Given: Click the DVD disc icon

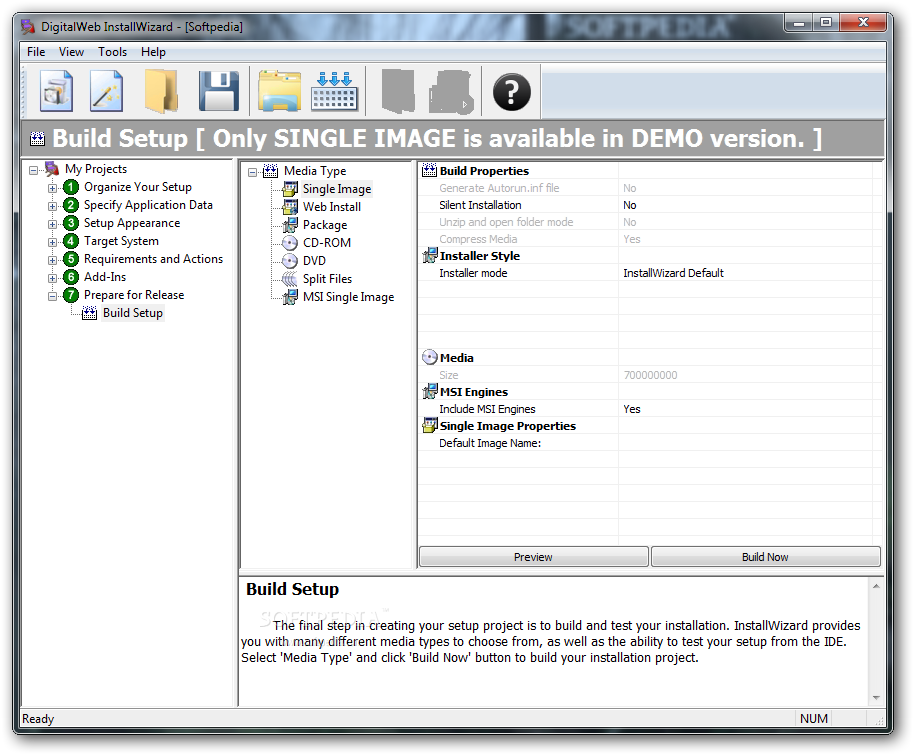Looking at the screenshot, I should click(x=290, y=261).
